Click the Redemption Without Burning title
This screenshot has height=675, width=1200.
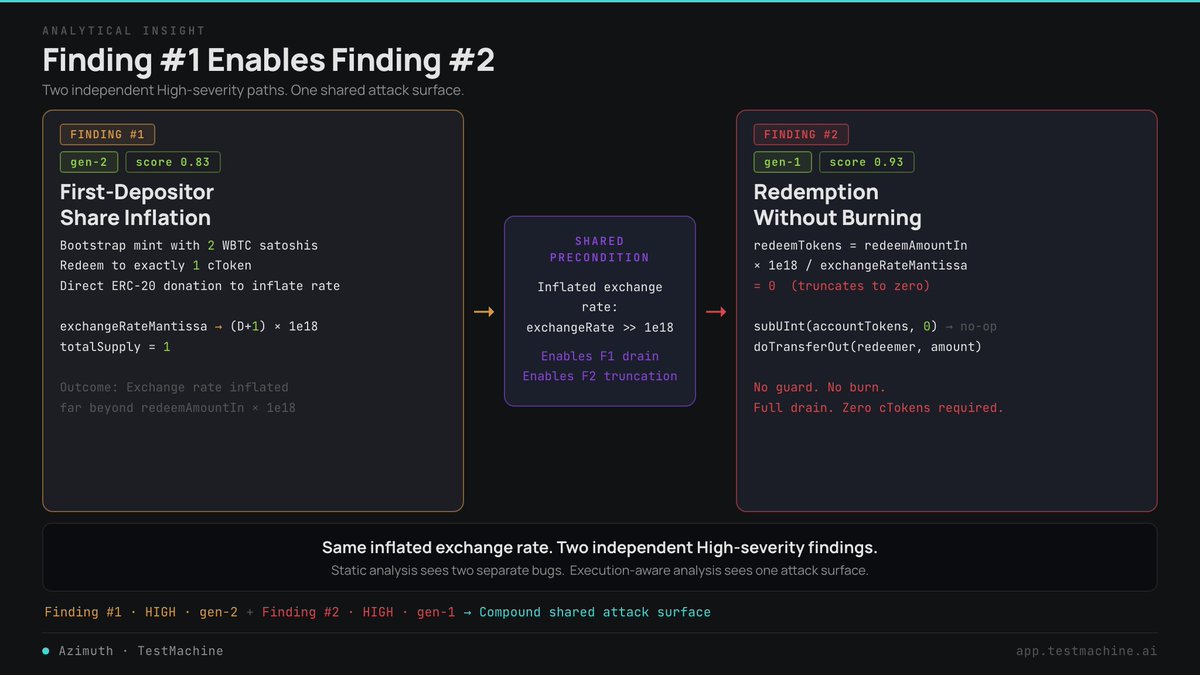[x=837, y=205]
